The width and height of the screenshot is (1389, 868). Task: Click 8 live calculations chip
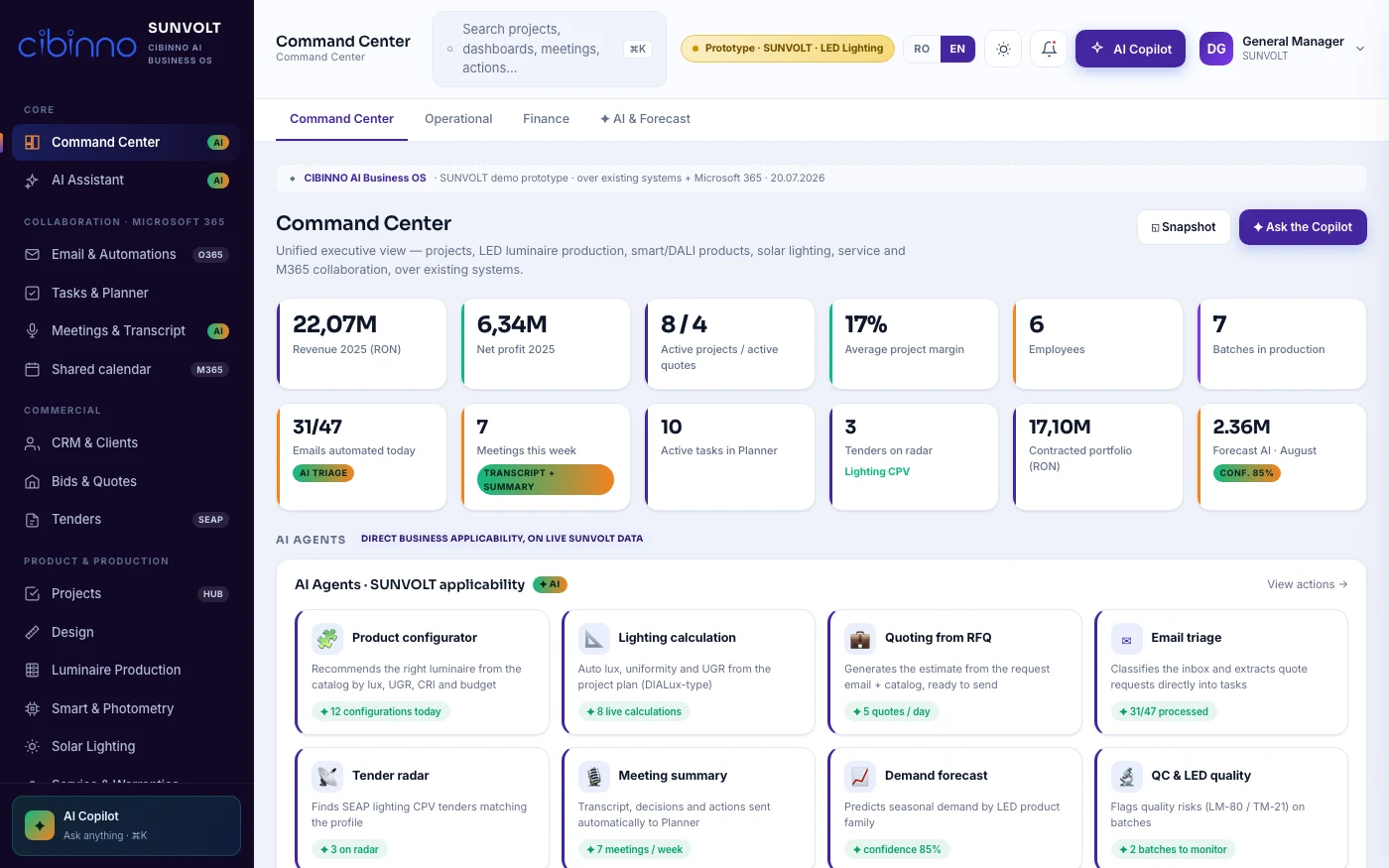[x=634, y=712]
